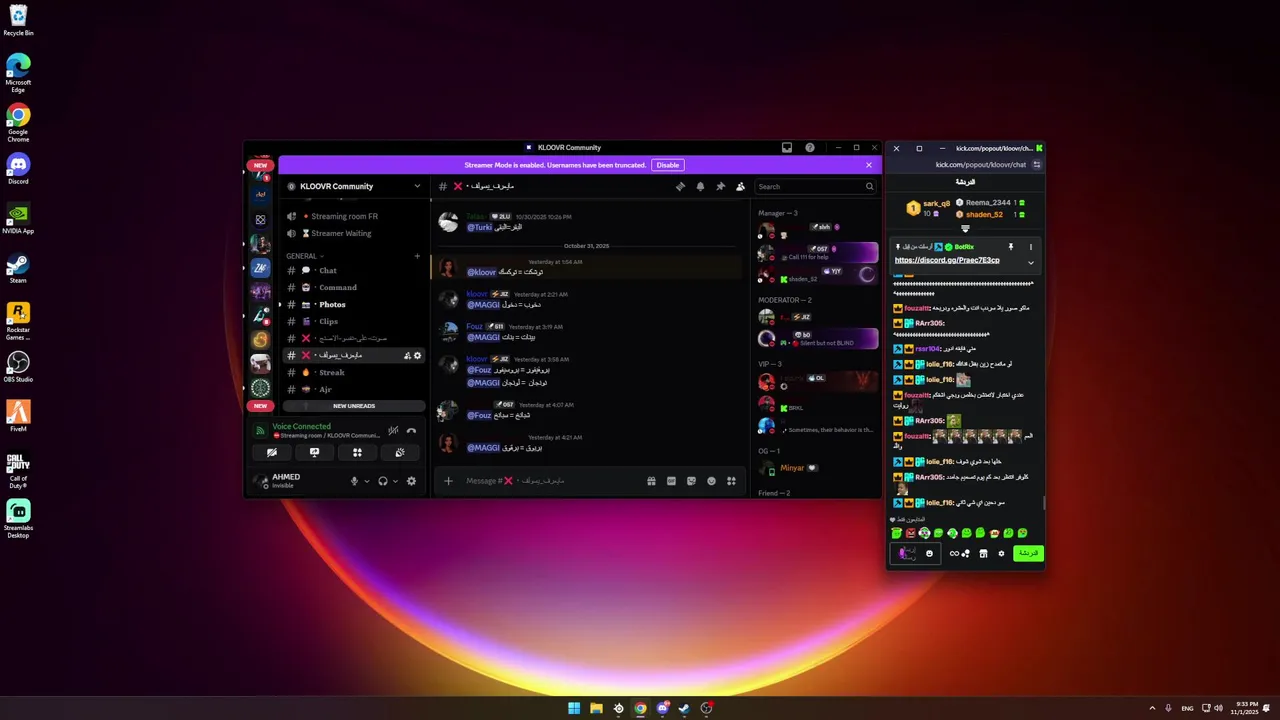1280x720 pixels.
Task: Deafen with the headphones icon
Action: tap(383, 481)
